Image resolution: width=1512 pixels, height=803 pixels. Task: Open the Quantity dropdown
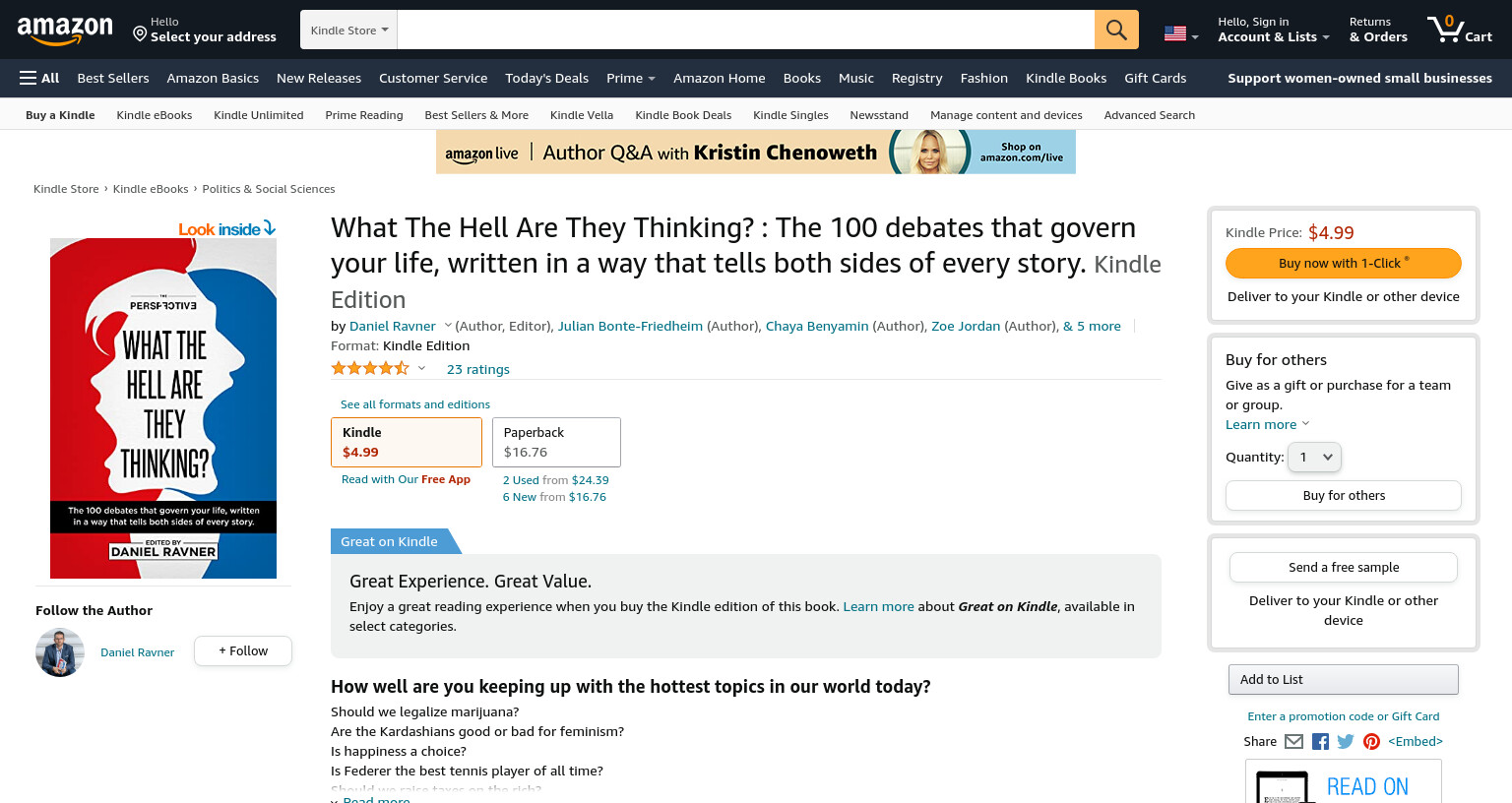(1315, 457)
